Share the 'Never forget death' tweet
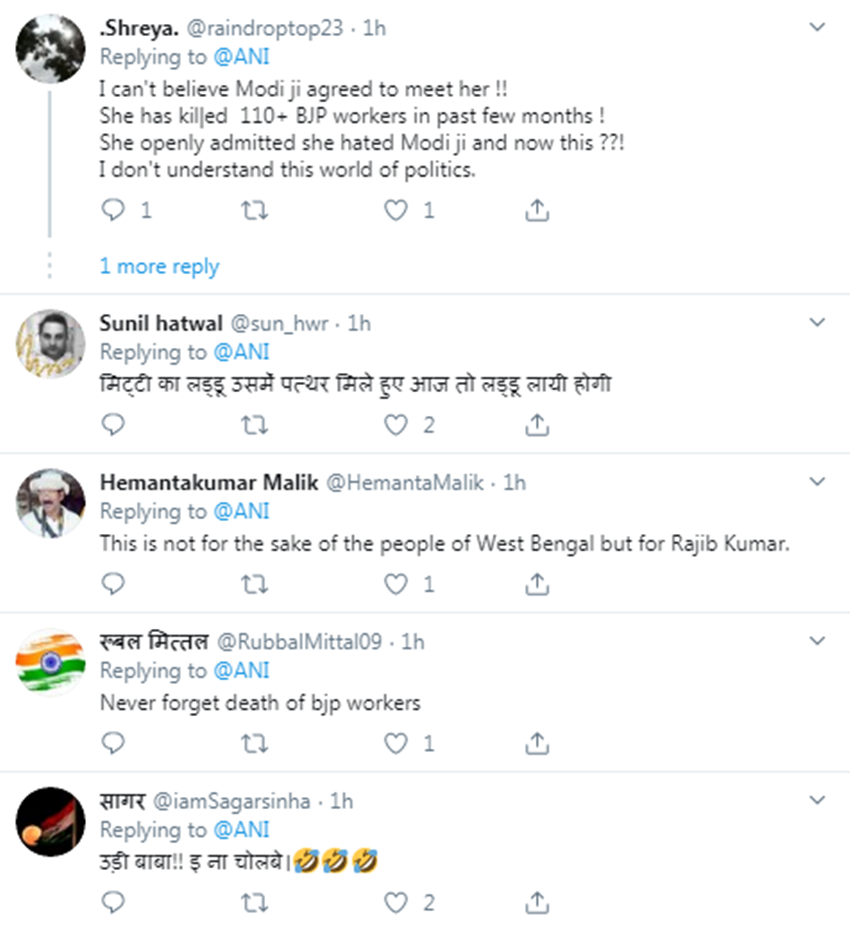This screenshot has height=927, width=850. 537,743
